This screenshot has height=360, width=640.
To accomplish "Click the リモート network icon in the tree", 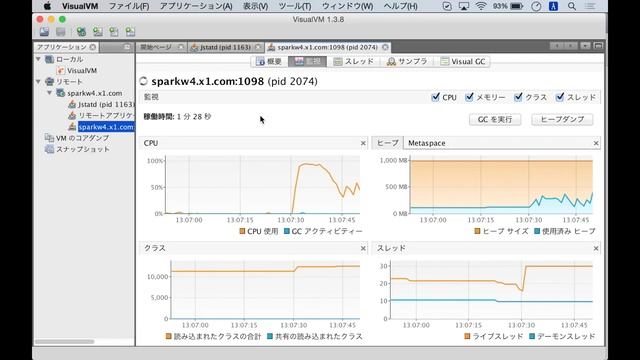I will tap(50, 82).
